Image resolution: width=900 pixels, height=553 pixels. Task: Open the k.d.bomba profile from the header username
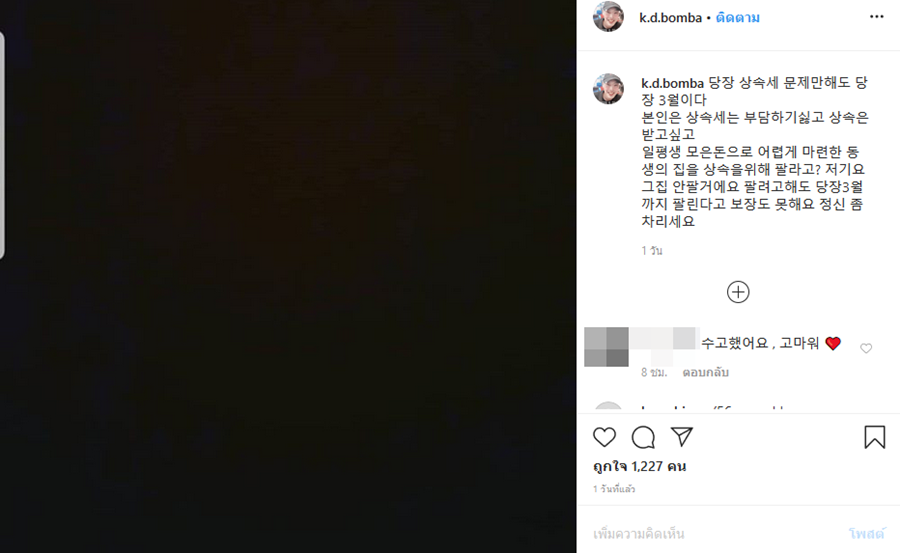point(670,18)
